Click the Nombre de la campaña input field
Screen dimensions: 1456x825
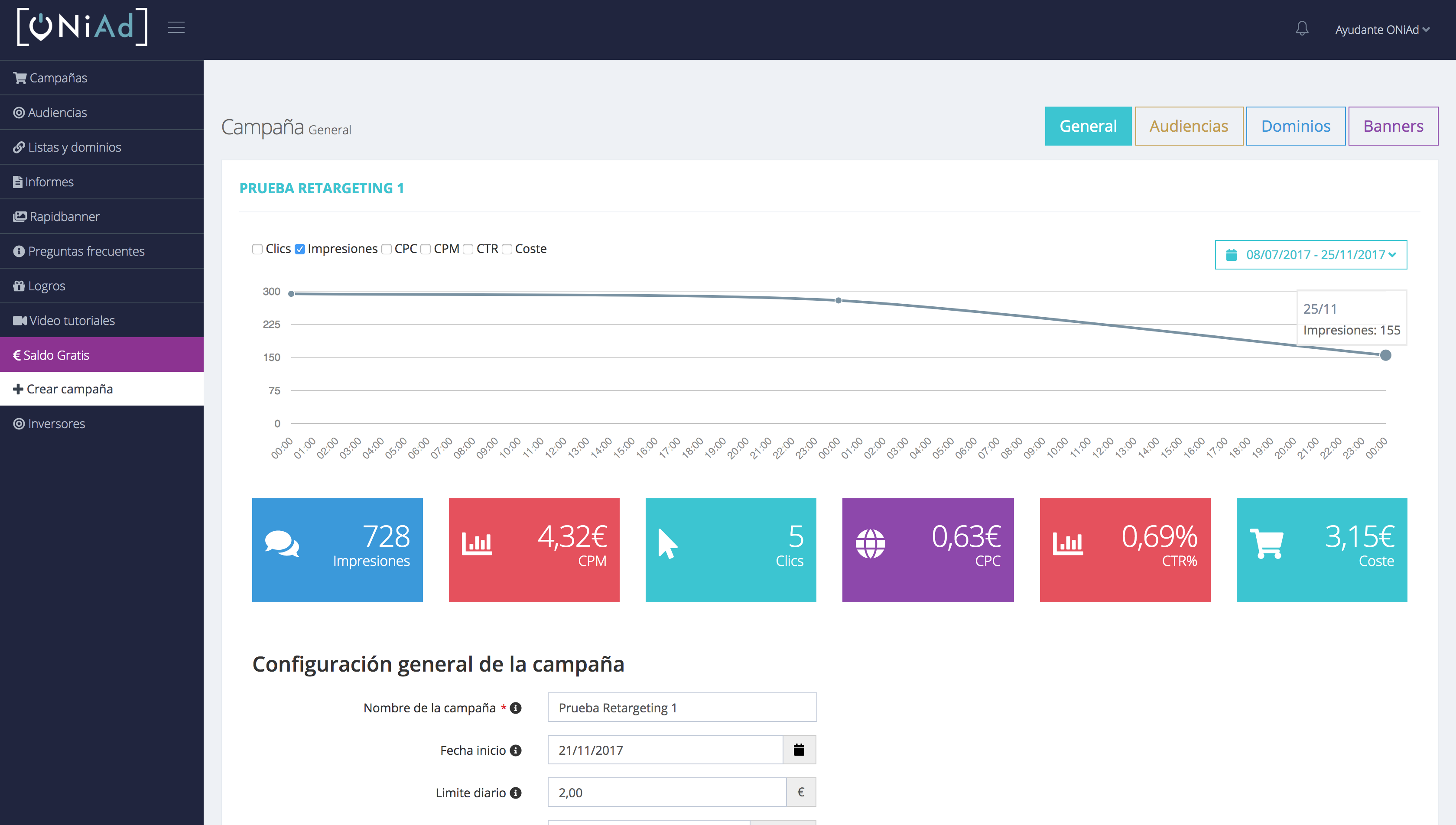(682, 707)
